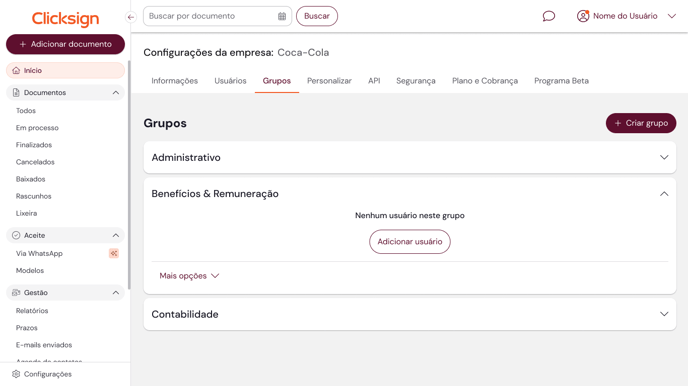Open the Mais opções dropdown
The image size is (688, 386).
point(189,276)
